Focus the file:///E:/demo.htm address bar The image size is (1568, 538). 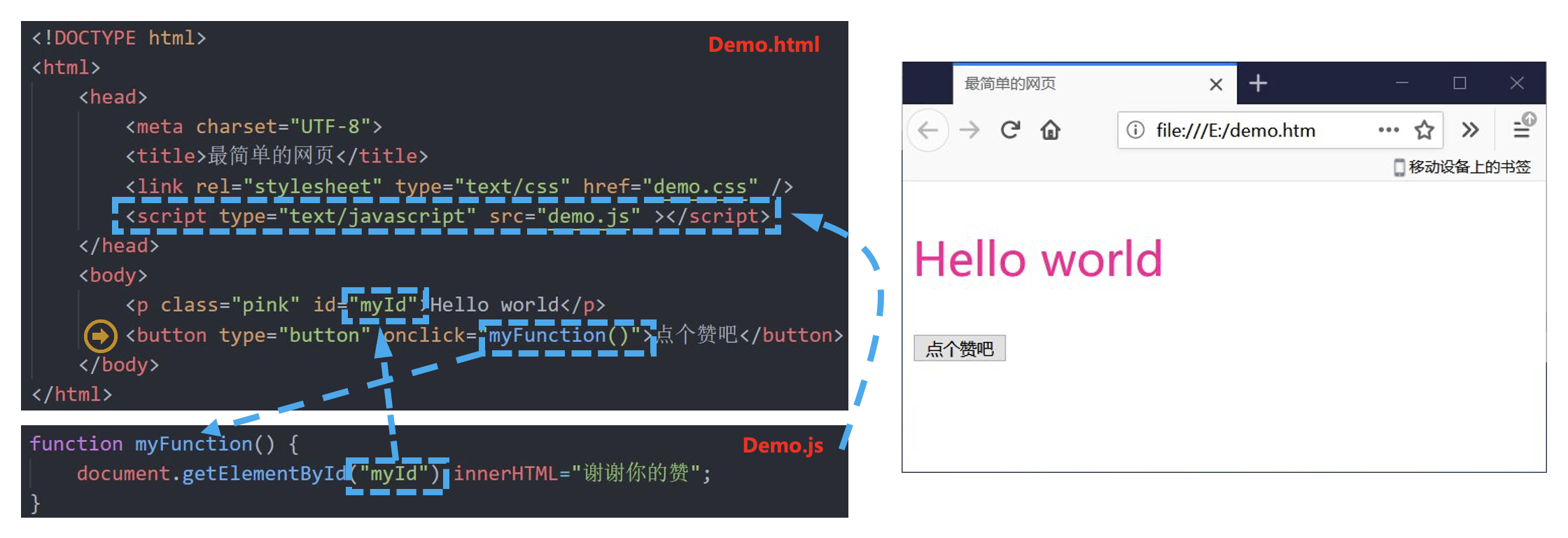[x=1246, y=130]
